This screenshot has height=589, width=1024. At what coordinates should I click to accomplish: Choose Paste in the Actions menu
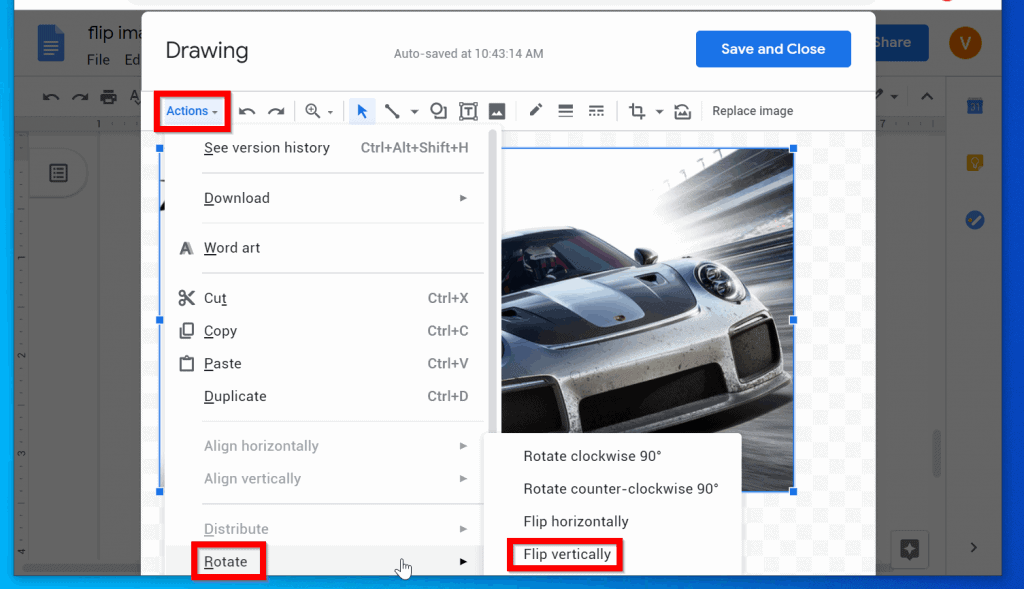(x=327, y=364)
